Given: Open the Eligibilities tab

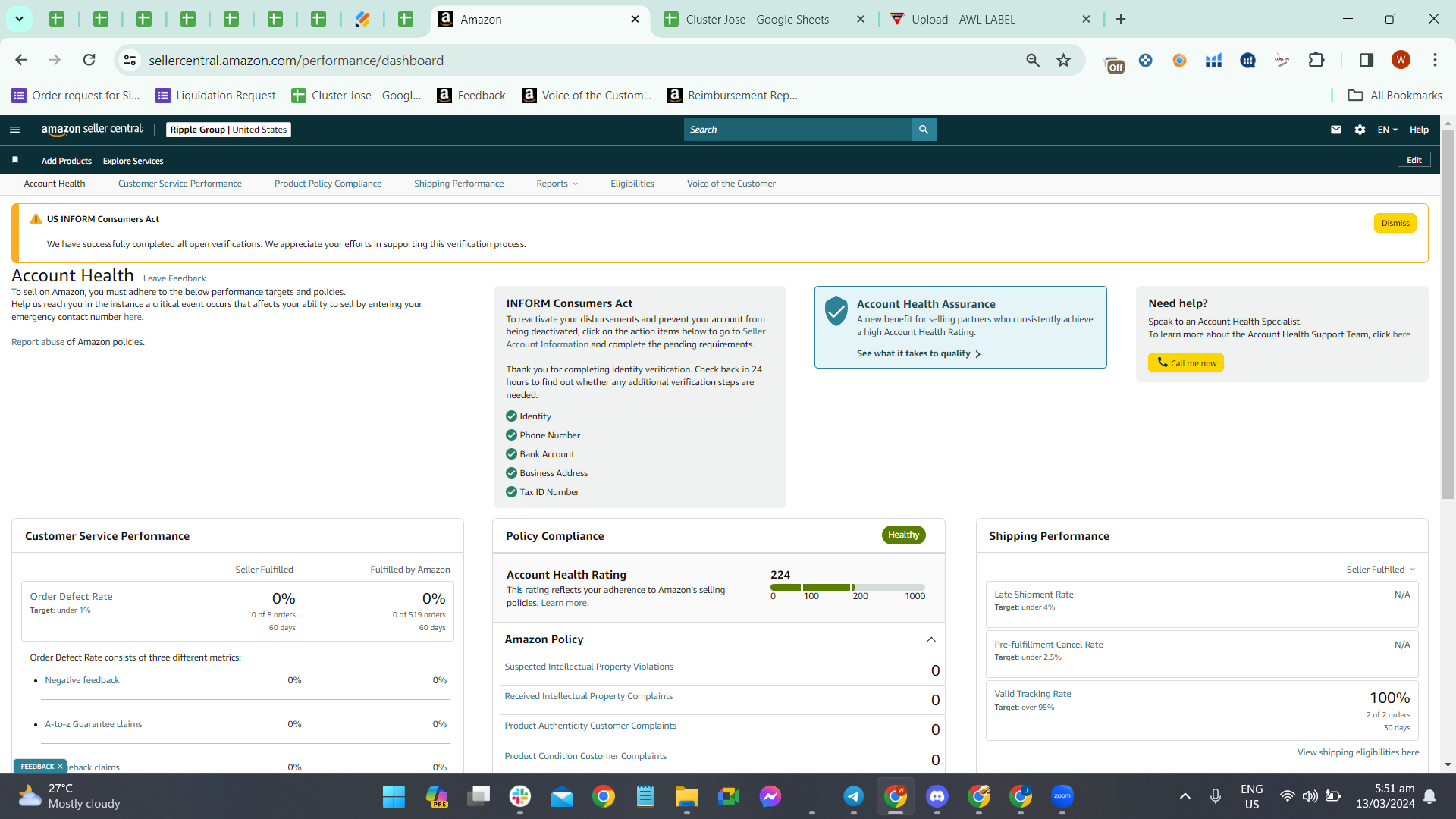Looking at the screenshot, I should pyautogui.click(x=632, y=184).
